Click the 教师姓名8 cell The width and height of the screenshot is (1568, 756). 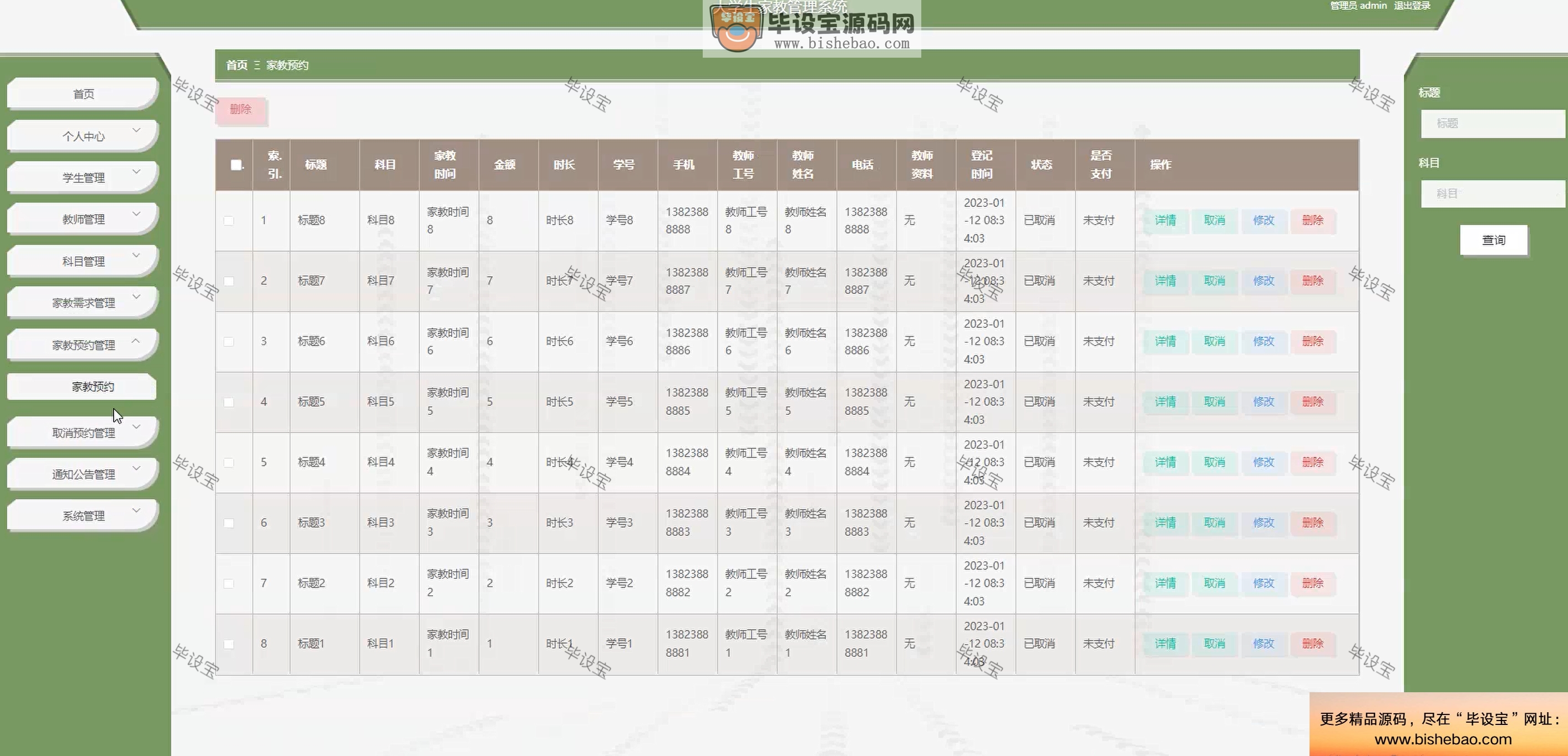click(805, 220)
